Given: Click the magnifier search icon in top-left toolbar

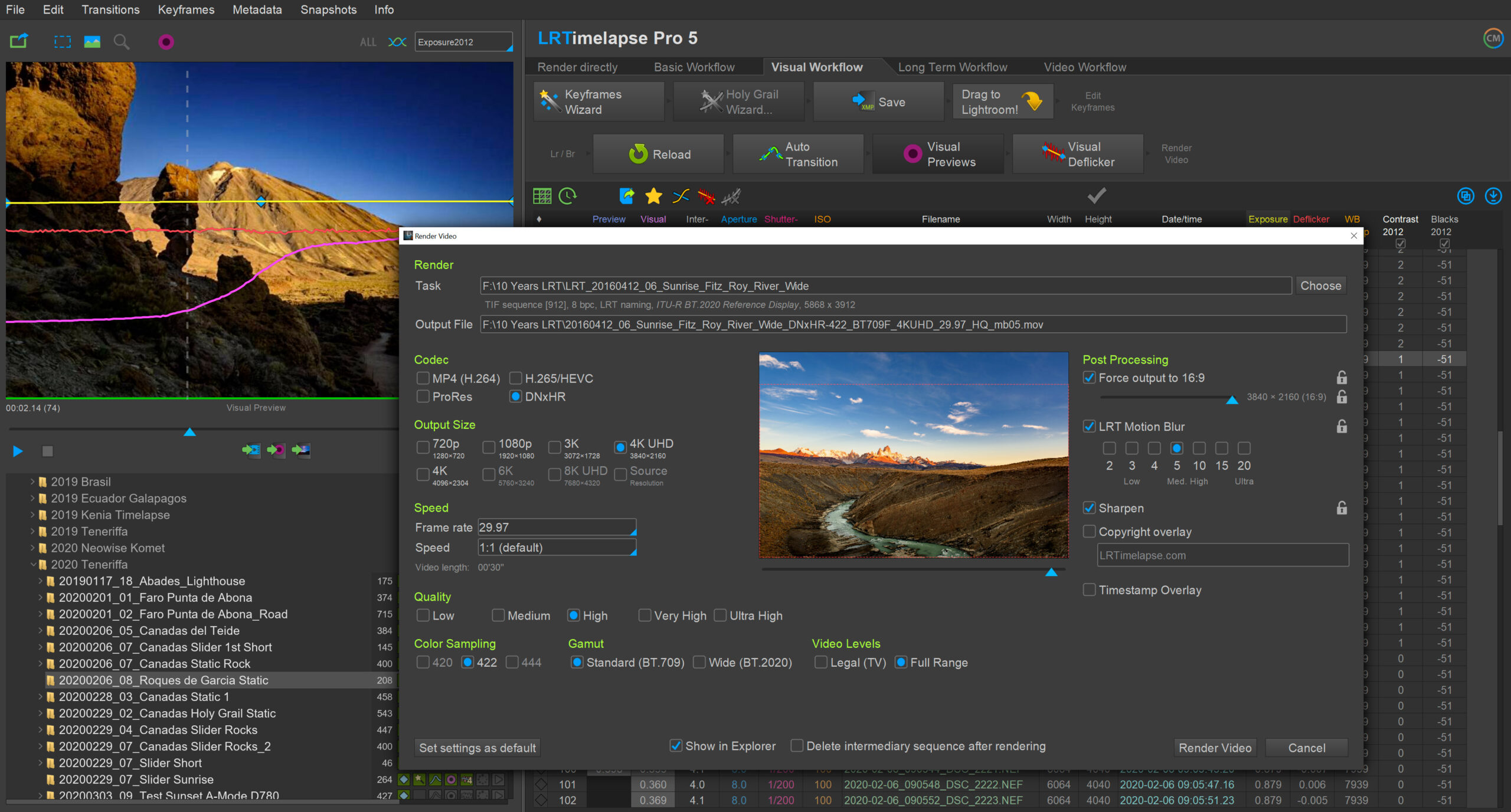Looking at the screenshot, I should 122,42.
